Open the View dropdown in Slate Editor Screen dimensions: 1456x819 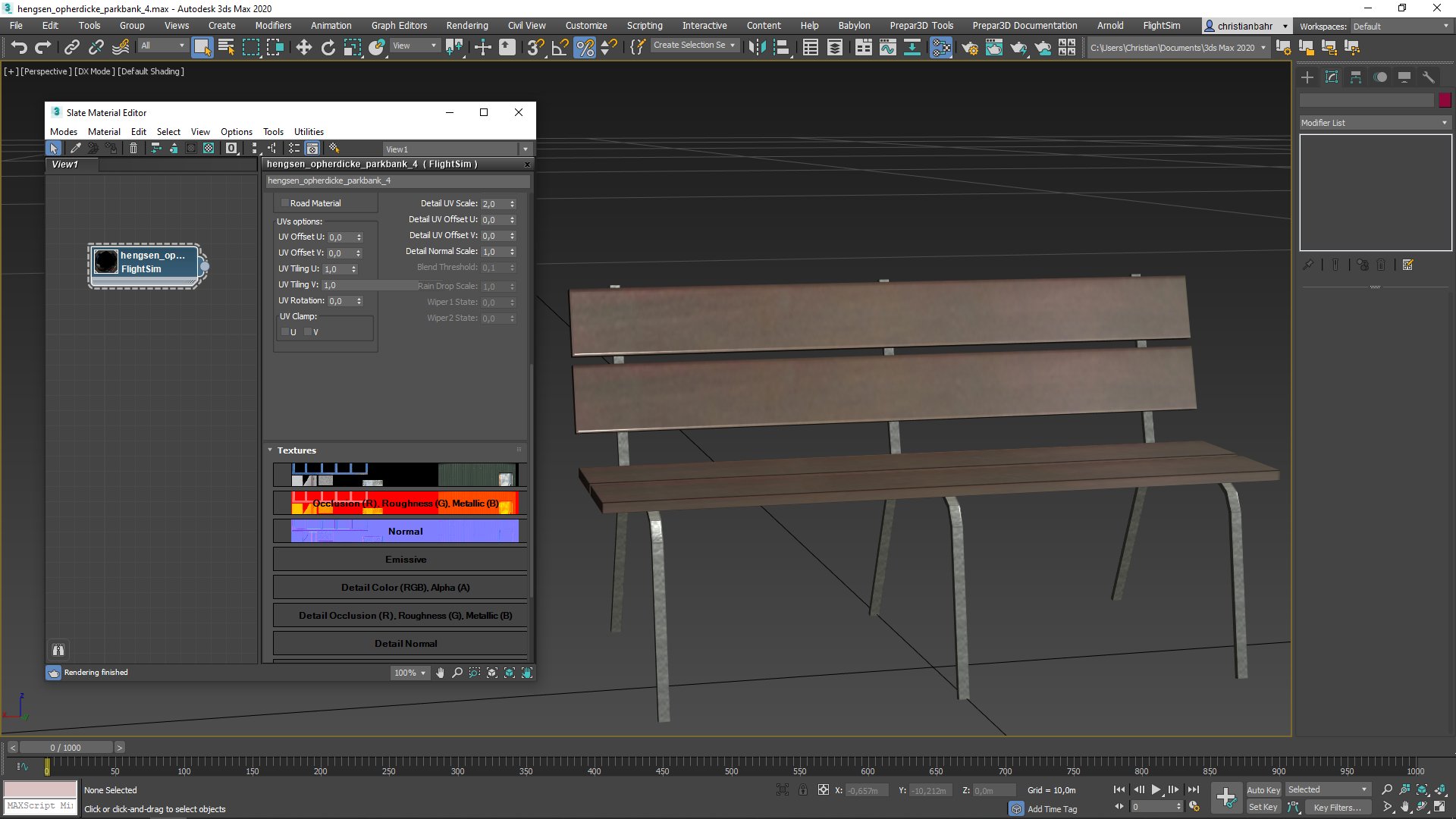(200, 131)
